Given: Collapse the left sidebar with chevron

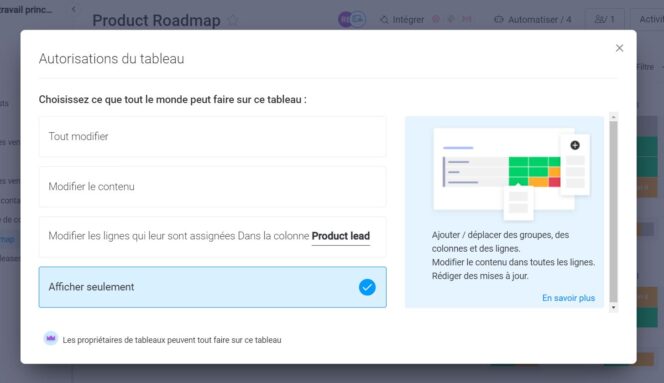Looking at the screenshot, I should [74, 9].
